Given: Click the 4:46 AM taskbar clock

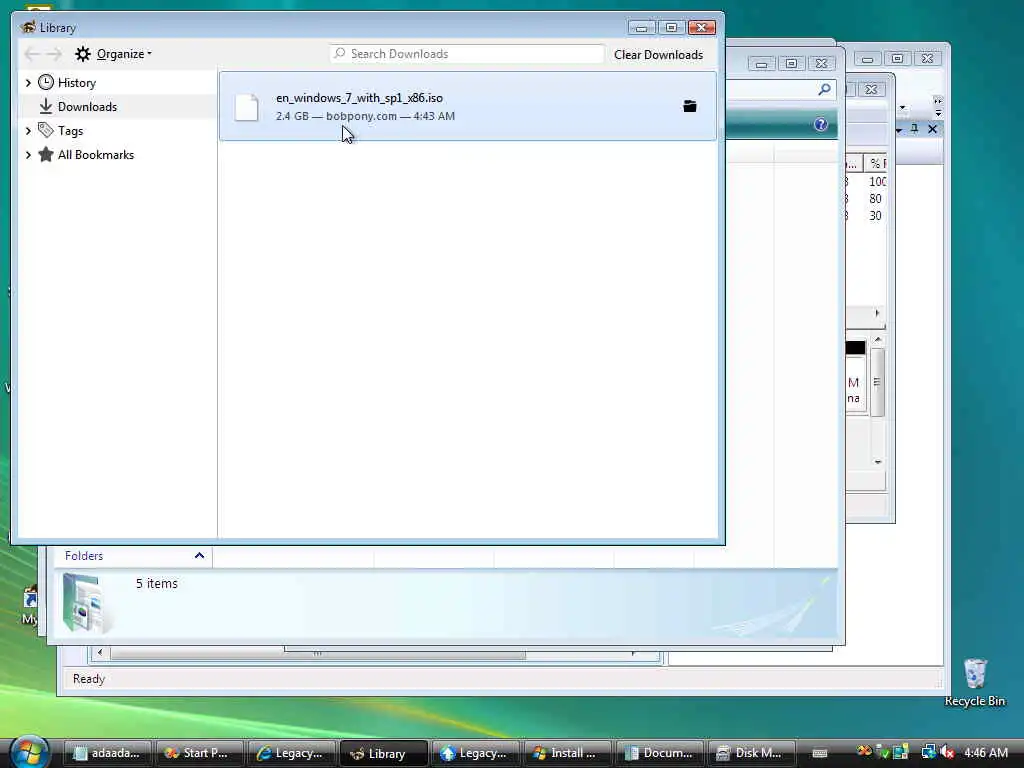Looking at the screenshot, I should [986, 753].
